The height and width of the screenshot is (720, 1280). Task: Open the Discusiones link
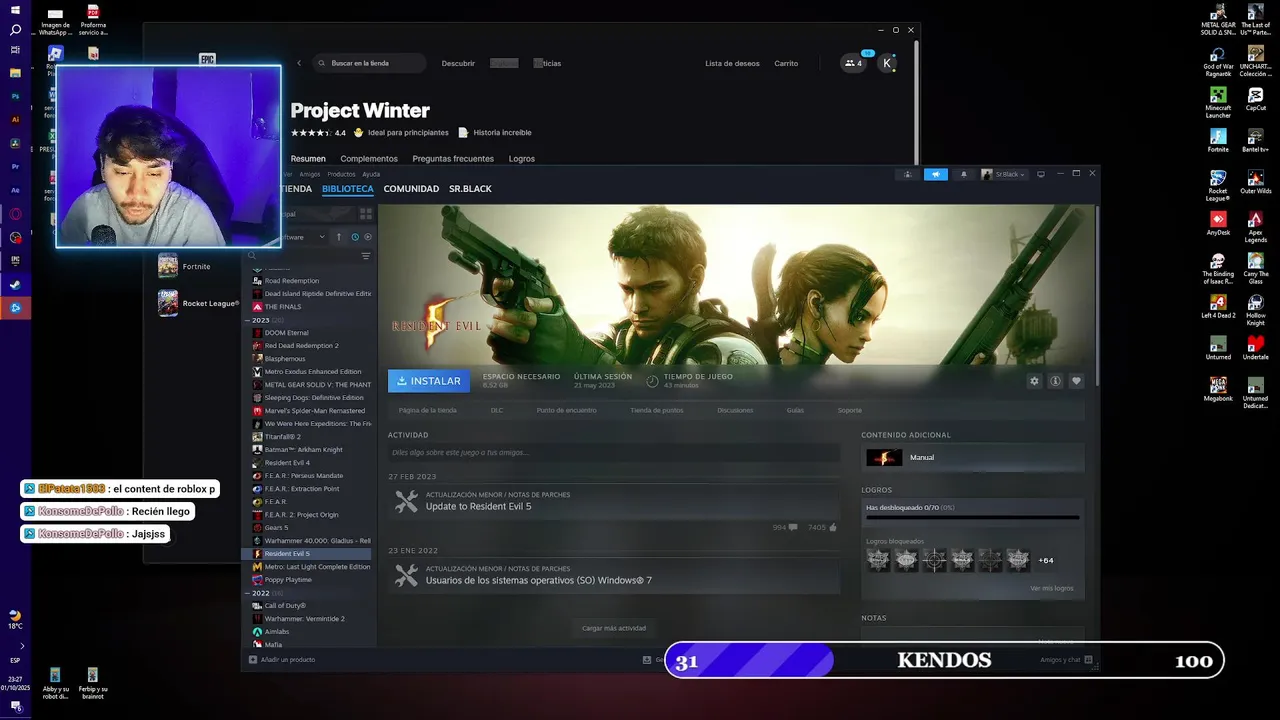[x=735, y=410]
